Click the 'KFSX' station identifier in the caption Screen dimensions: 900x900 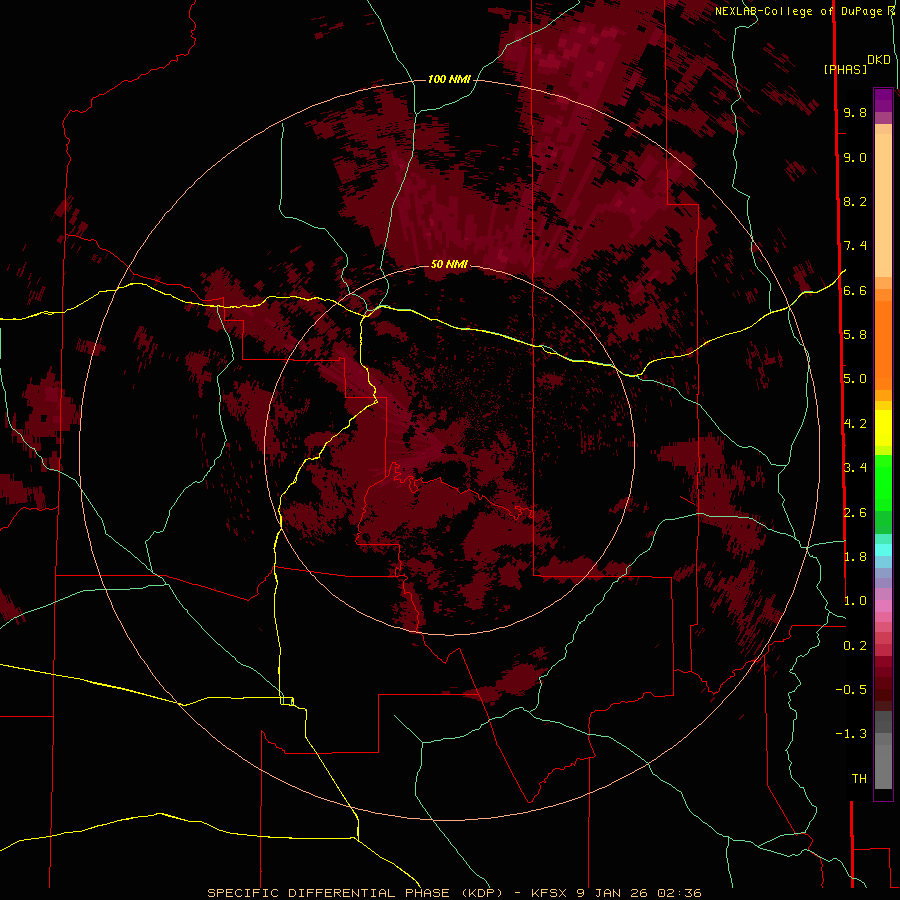coord(548,893)
